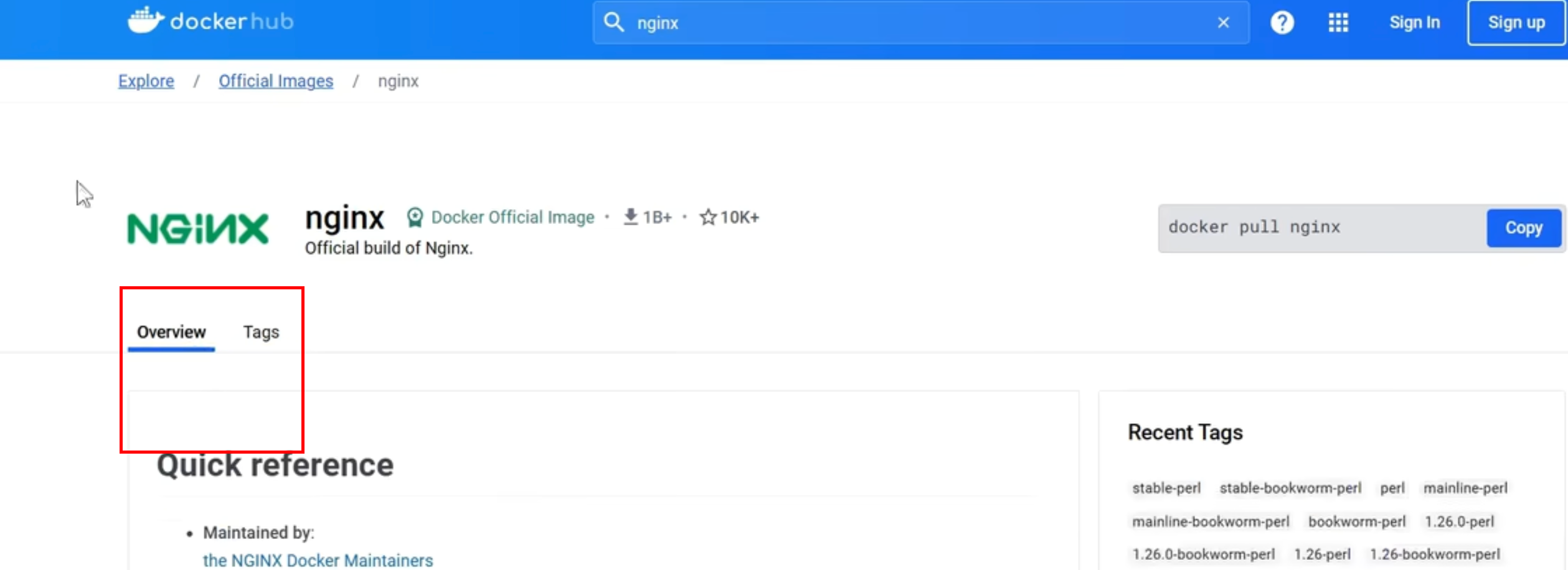
Task: Select the stable-bookworm-perl tag
Action: click(1290, 488)
